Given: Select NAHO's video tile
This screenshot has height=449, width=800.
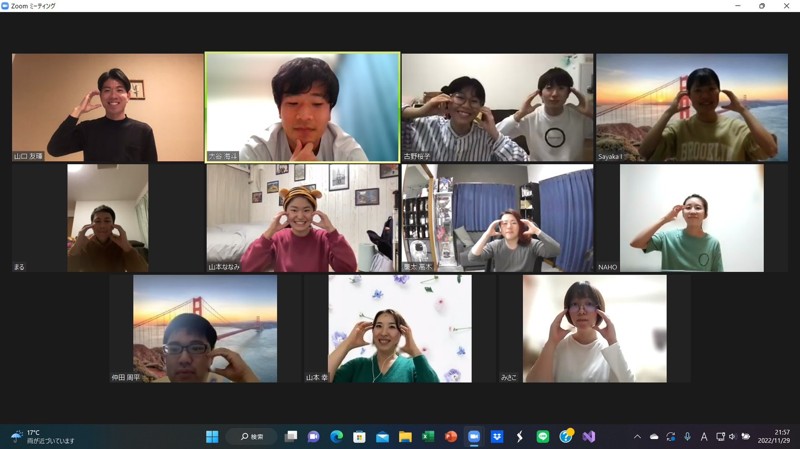Looking at the screenshot, I should [691, 218].
